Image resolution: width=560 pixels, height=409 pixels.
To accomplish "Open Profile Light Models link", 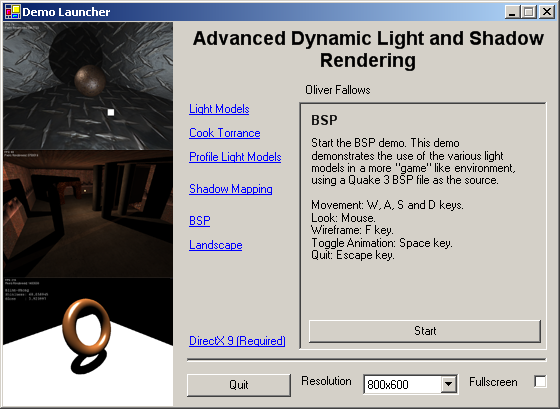I will [x=235, y=157].
